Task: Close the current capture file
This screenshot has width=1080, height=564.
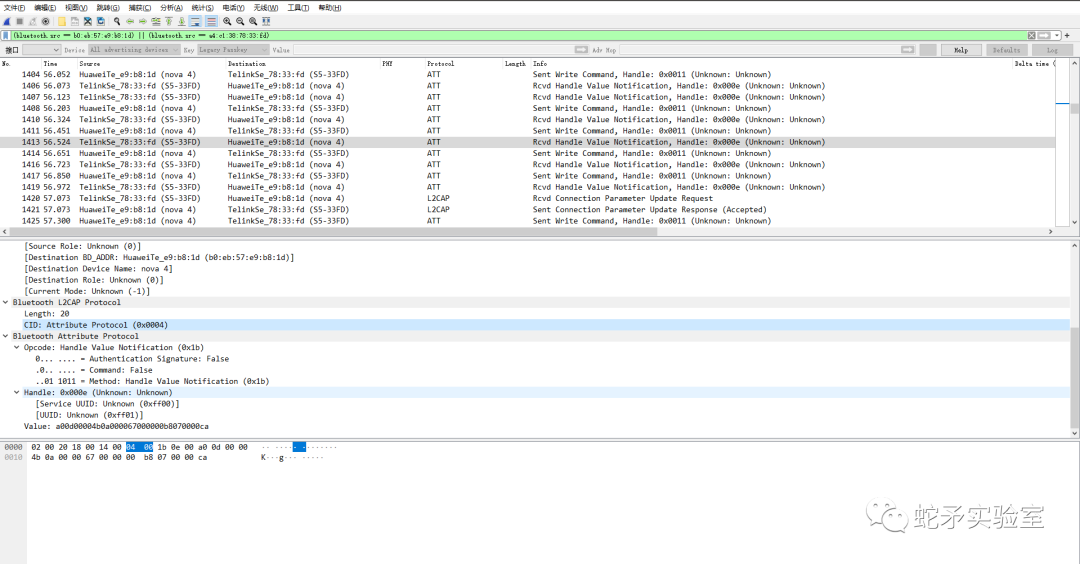Action: (x=87, y=21)
